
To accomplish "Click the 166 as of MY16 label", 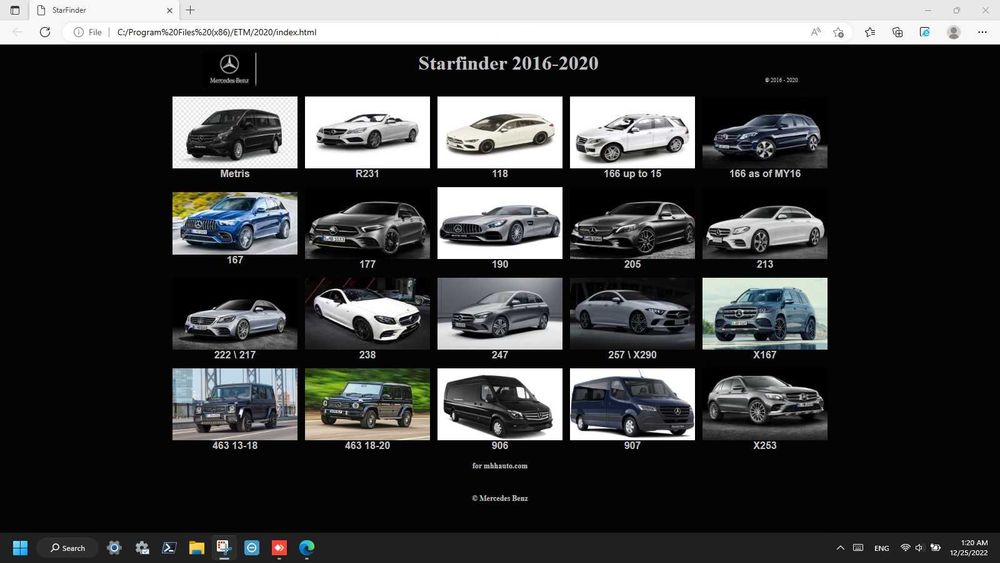I will (765, 173).
